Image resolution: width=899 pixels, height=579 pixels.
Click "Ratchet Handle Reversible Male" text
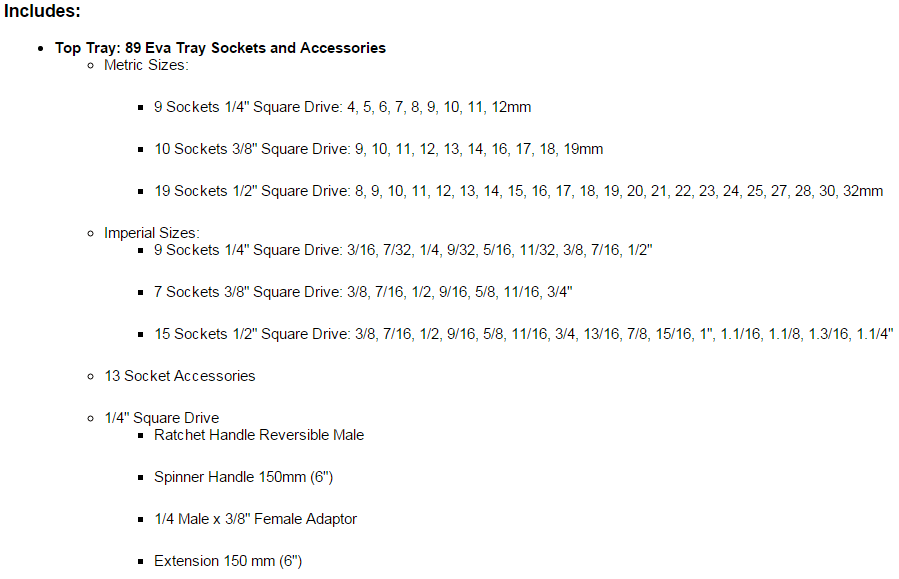[259, 435]
